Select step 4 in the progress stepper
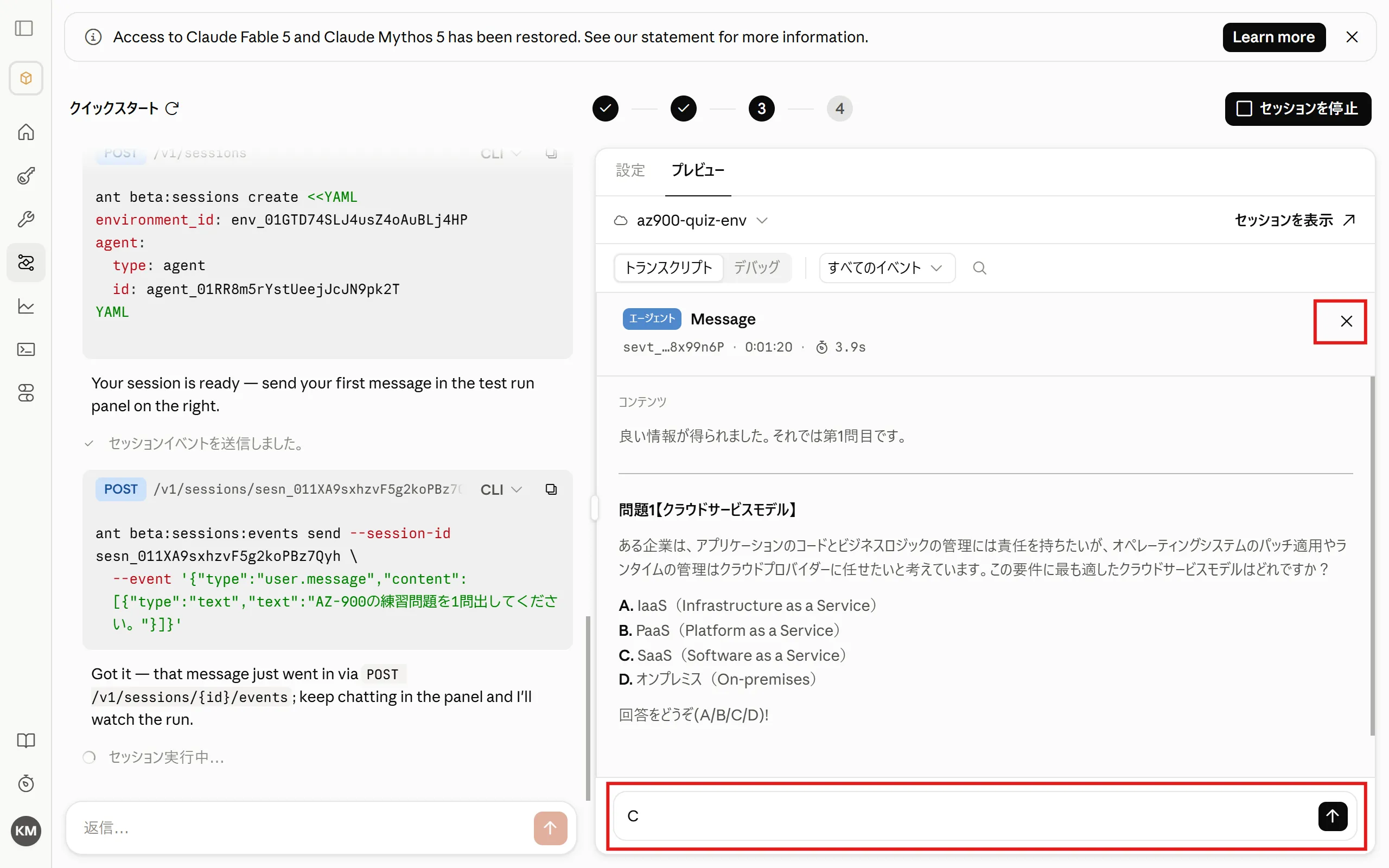 (x=839, y=108)
